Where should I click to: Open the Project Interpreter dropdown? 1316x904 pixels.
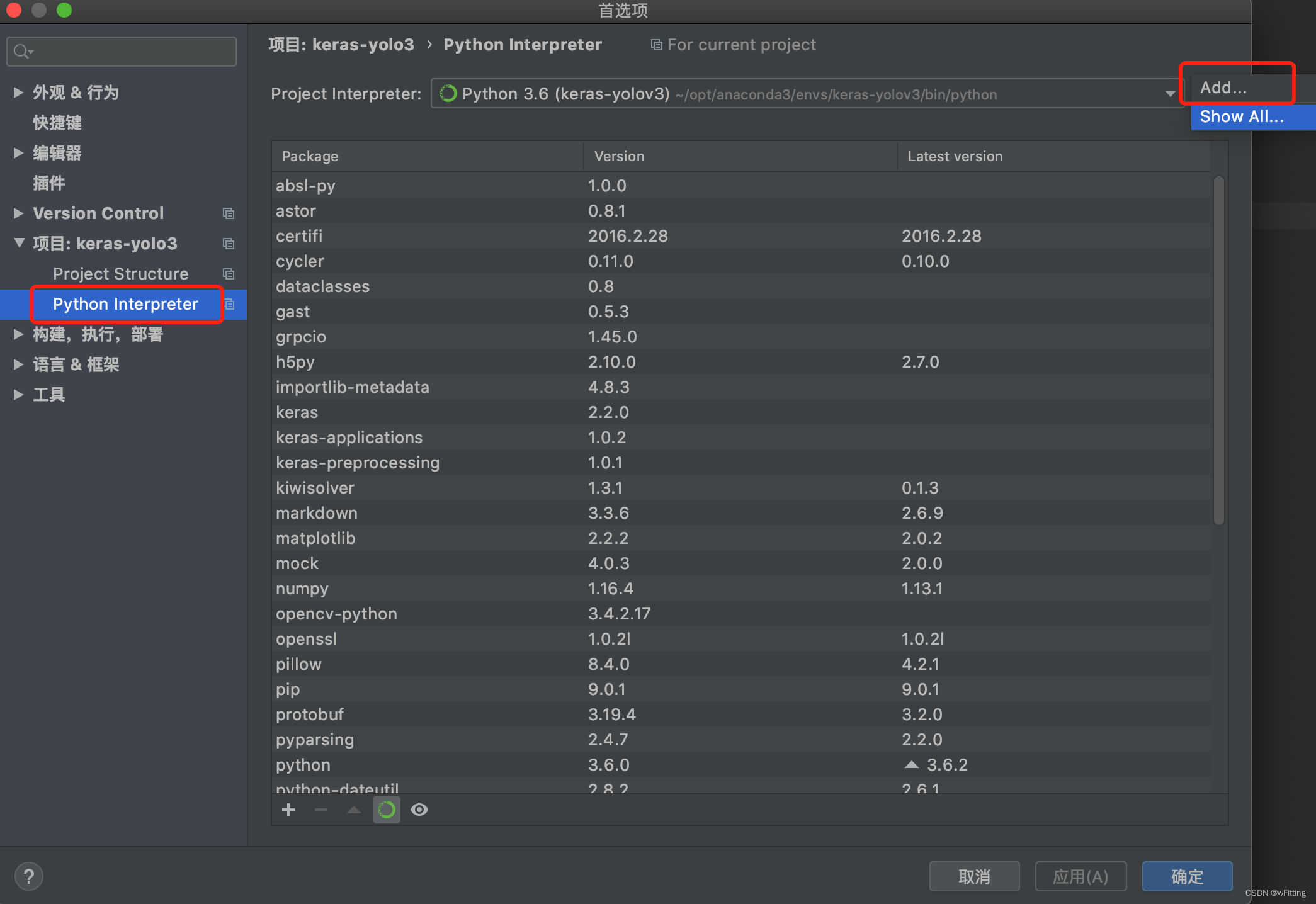pos(1169,94)
